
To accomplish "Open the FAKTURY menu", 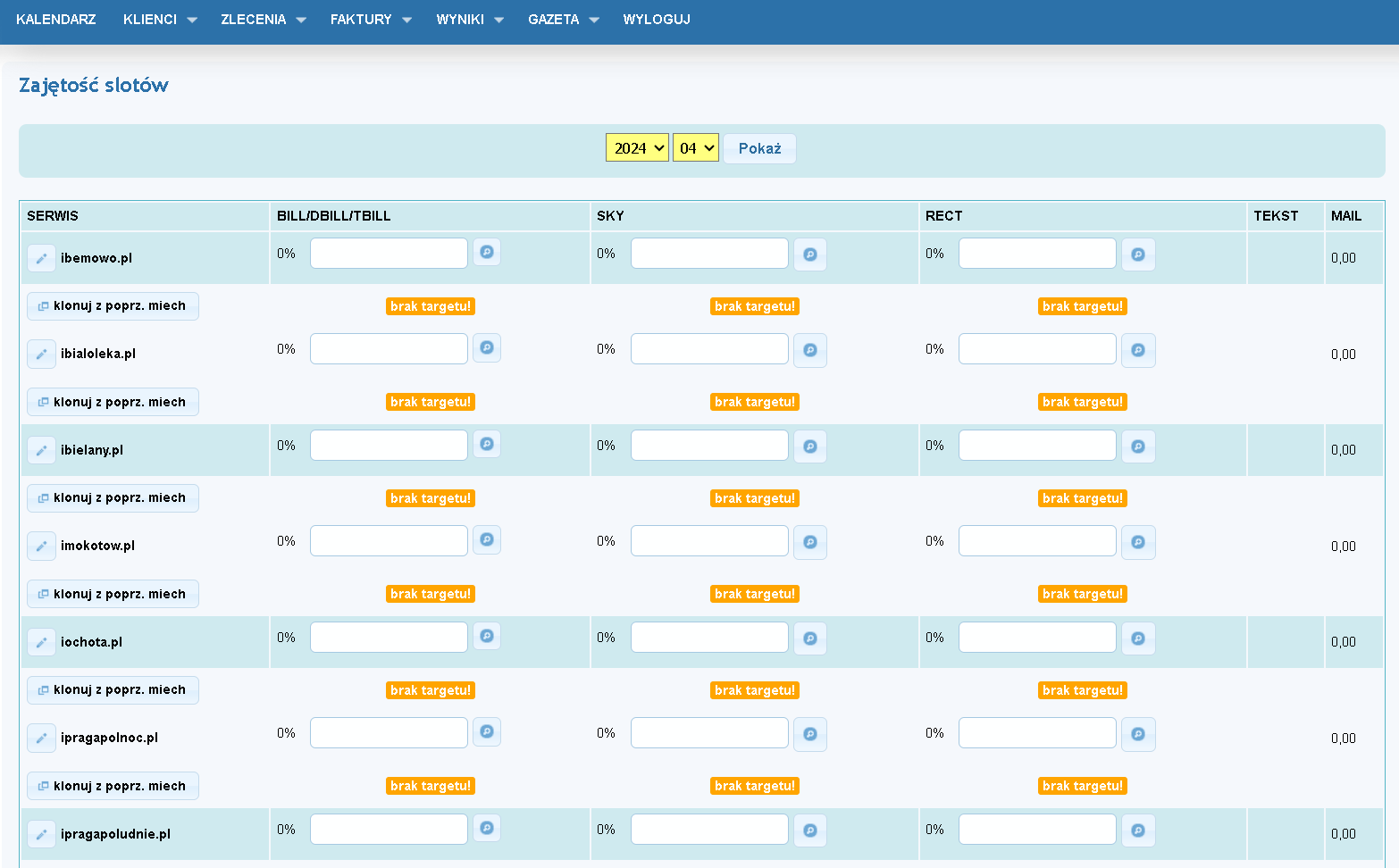I will (370, 20).
